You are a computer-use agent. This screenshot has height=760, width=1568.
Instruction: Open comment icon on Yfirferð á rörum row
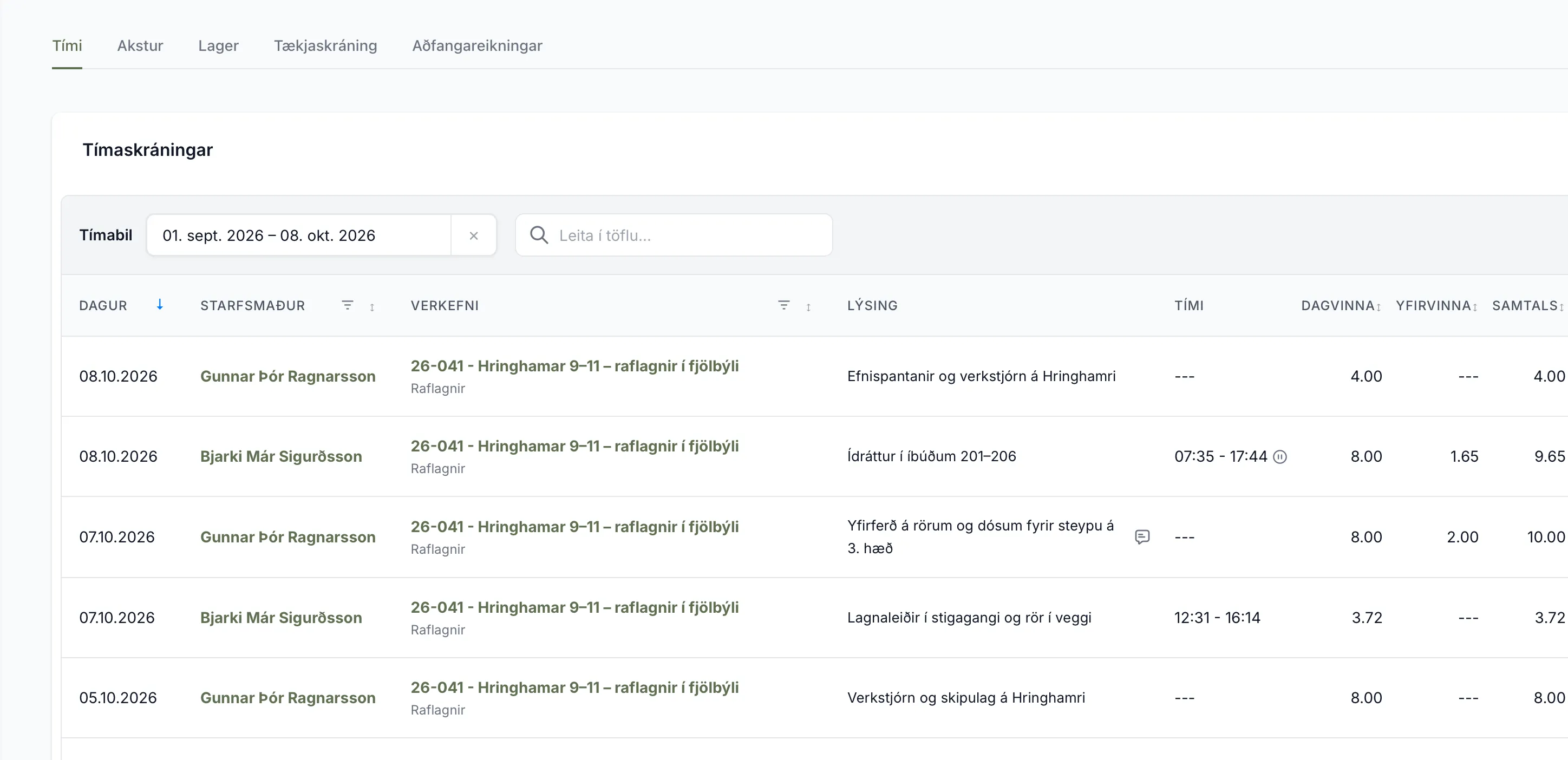point(1142,536)
